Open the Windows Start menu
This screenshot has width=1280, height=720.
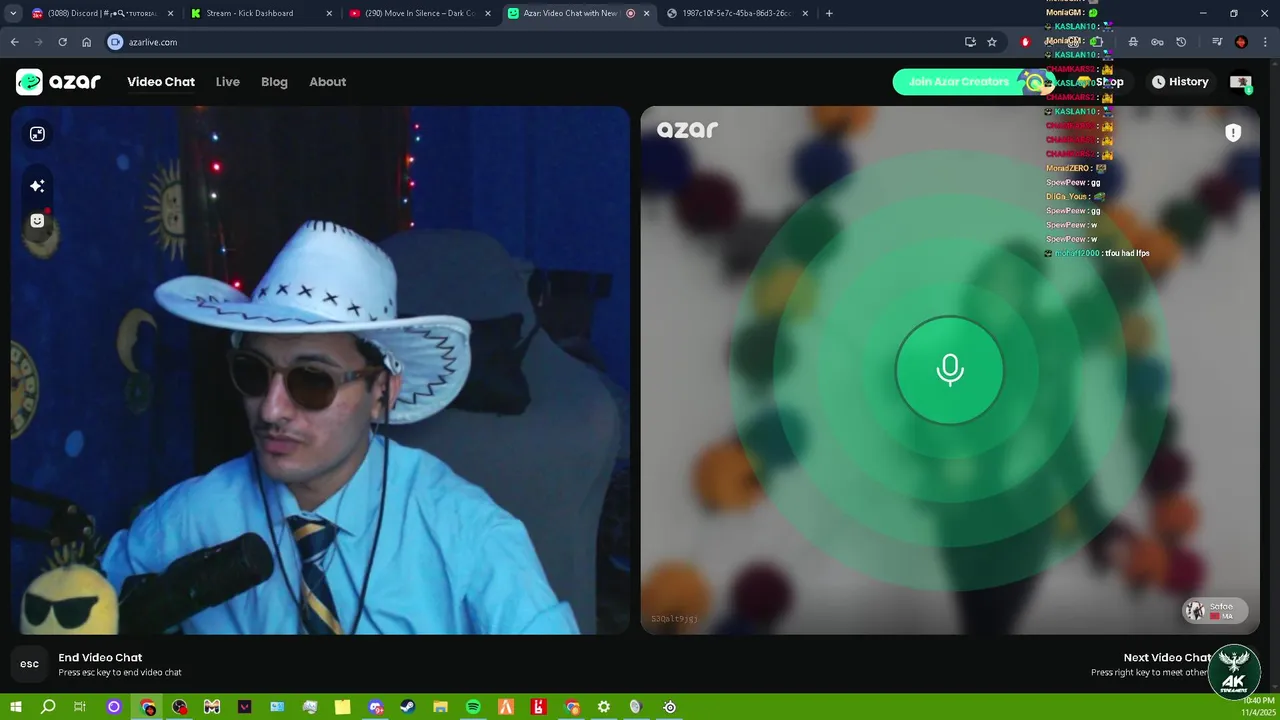(15, 707)
